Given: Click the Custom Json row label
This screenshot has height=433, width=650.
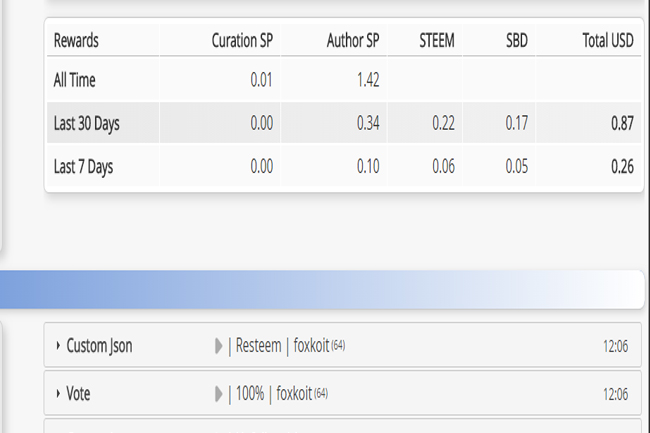Looking at the screenshot, I should pyautogui.click(x=99, y=346).
